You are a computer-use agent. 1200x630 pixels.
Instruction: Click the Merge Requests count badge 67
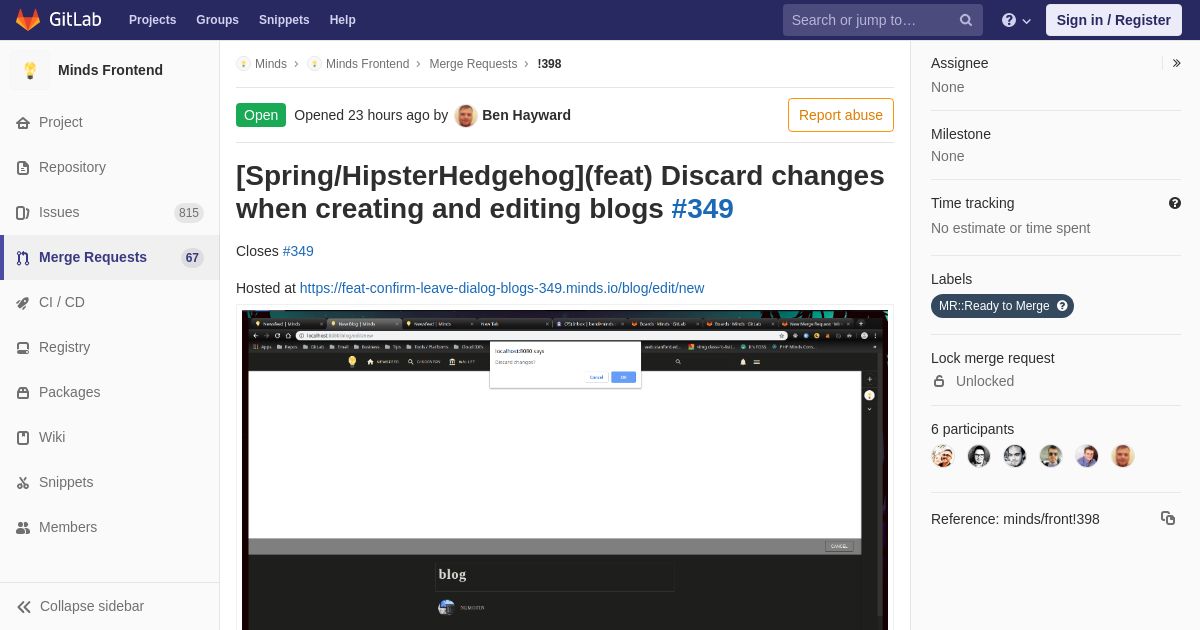tap(192, 258)
